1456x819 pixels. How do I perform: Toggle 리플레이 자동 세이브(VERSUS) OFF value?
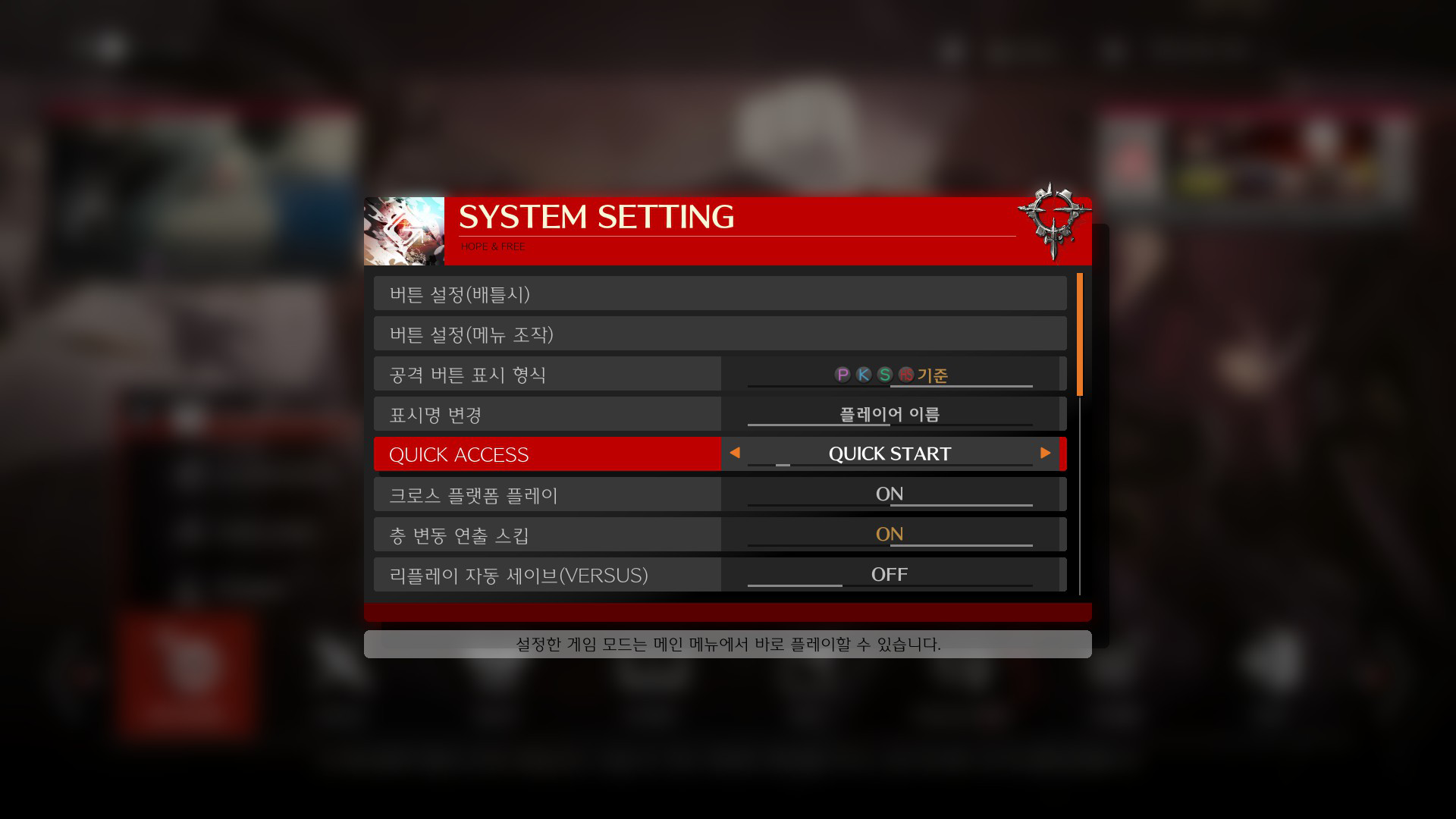890,575
